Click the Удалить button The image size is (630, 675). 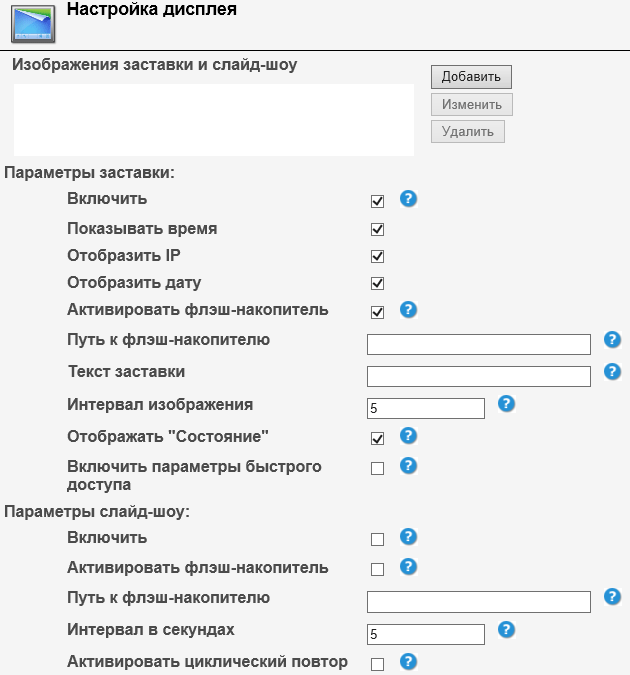468,131
